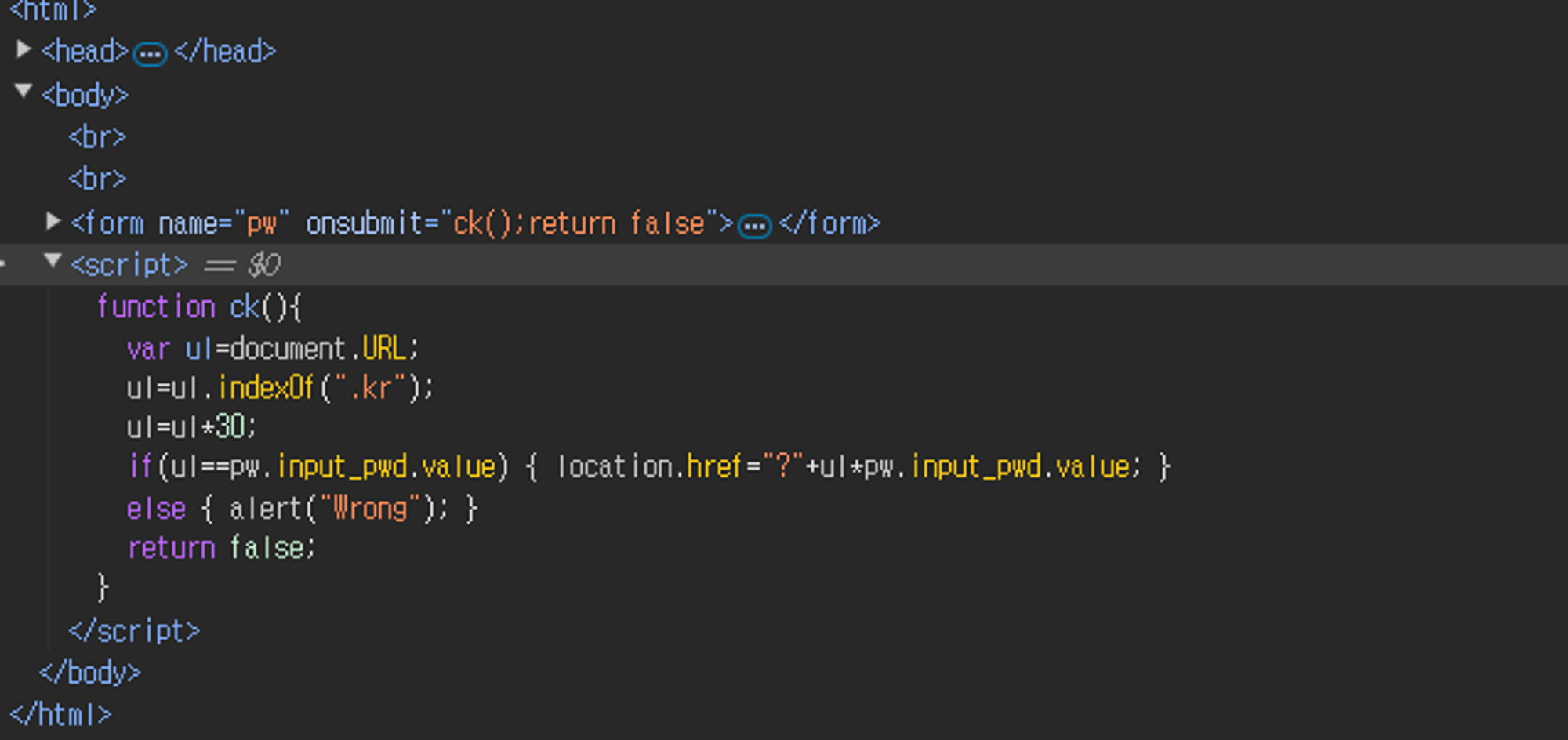Expand the form name="pw" arrow
This screenshot has width=1568, height=740.
[x=53, y=222]
